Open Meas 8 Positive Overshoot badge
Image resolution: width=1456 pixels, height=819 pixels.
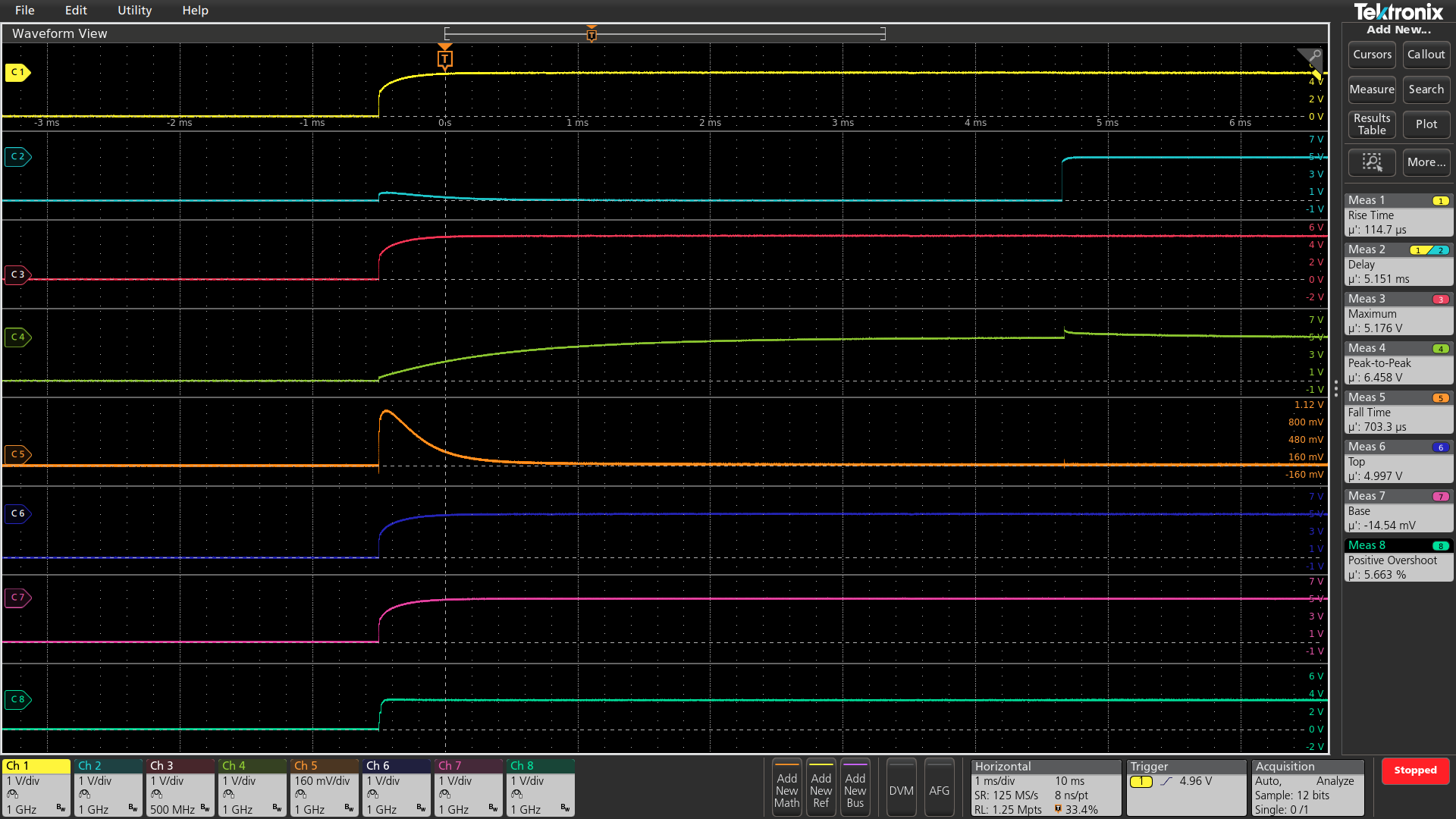coord(1398,560)
